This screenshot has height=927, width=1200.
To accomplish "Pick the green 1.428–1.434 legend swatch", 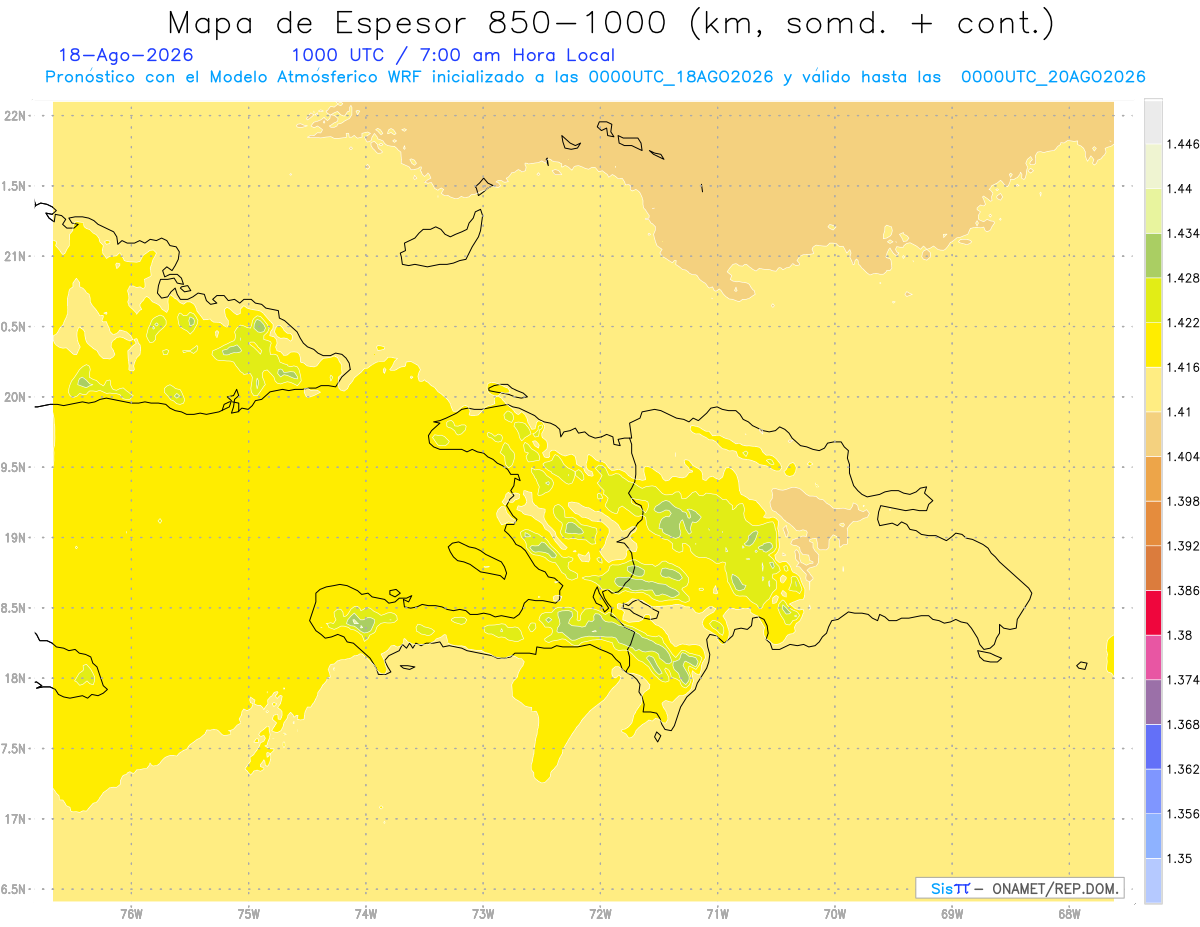I will 1153,255.
